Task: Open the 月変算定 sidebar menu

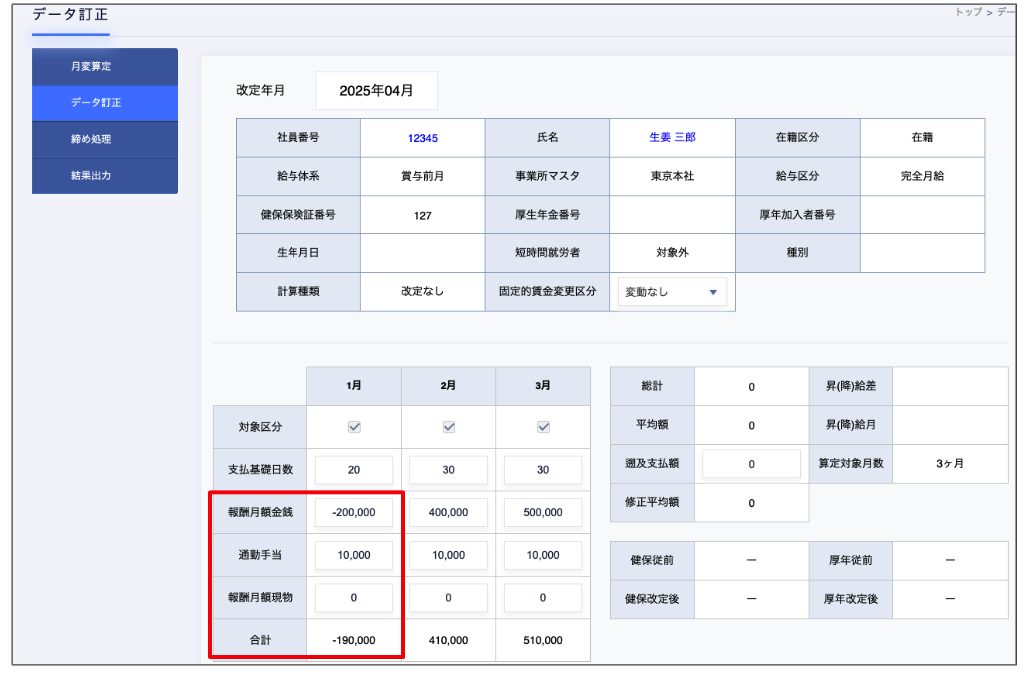Action: (x=104, y=66)
